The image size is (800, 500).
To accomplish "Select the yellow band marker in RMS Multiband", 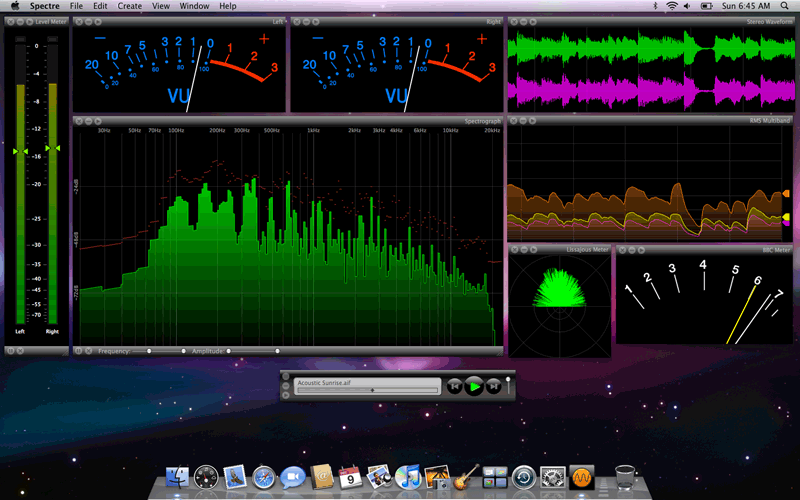I will (786, 217).
